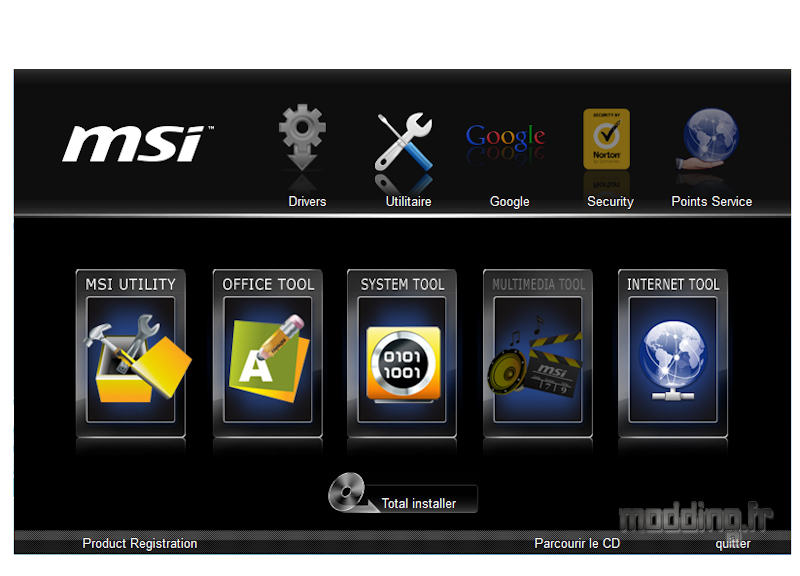Open the Drivers gear icon
This screenshot has height=576, width=800.
tap(302, 137)
